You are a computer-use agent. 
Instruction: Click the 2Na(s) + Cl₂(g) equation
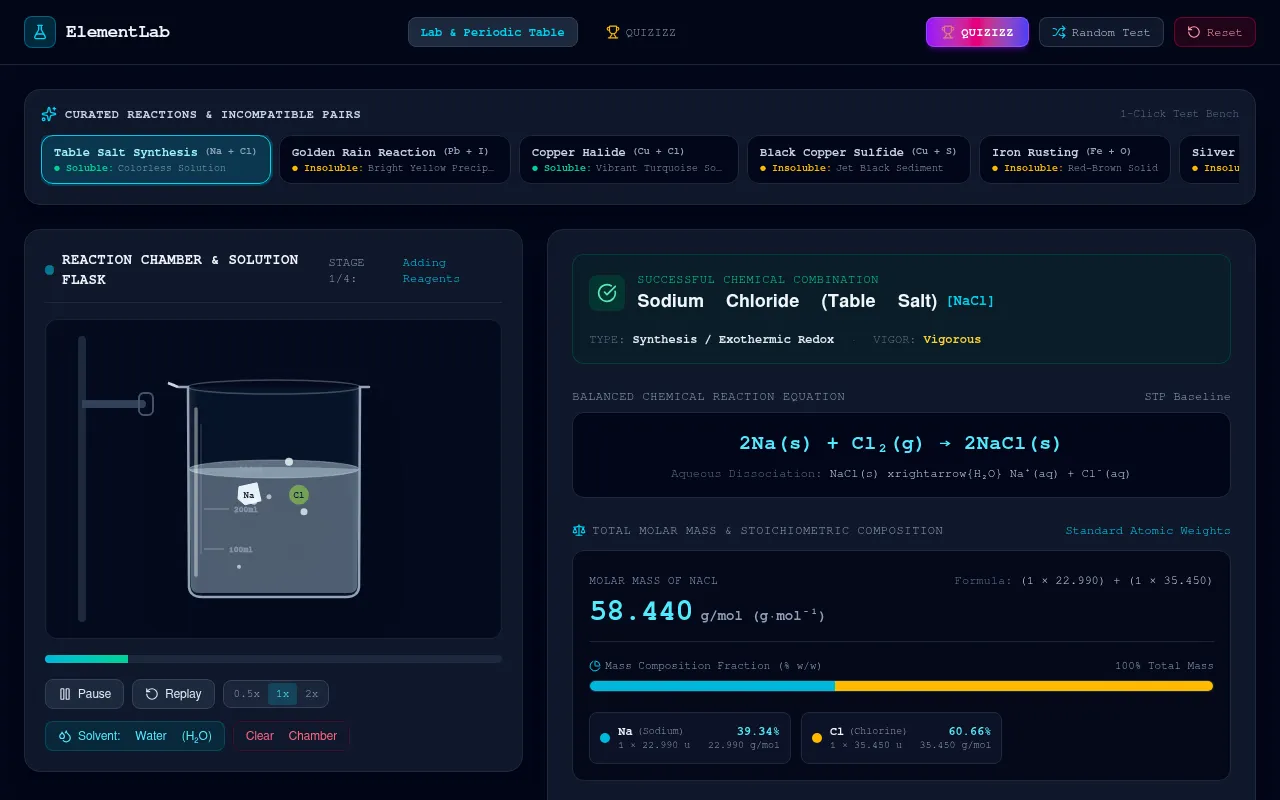point(900,443)
